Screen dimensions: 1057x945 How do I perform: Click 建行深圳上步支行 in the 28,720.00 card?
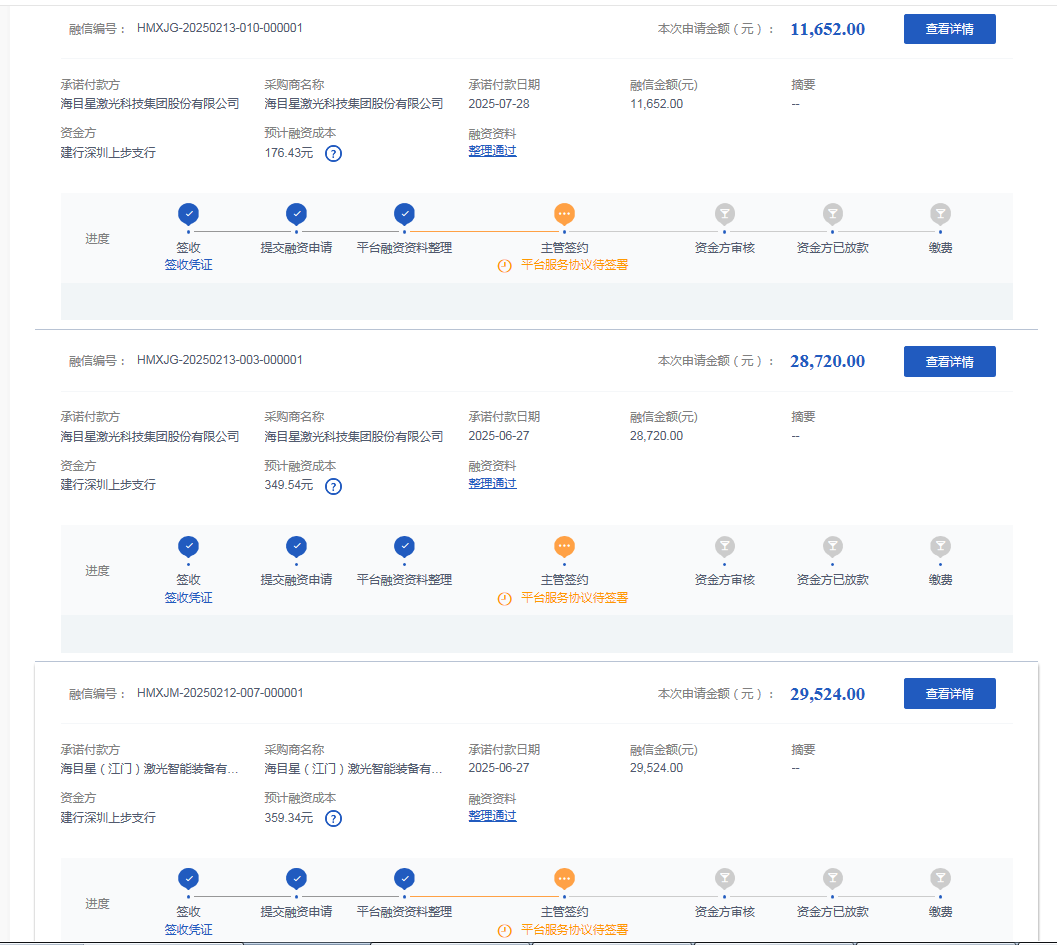click(x=108, y=485)
